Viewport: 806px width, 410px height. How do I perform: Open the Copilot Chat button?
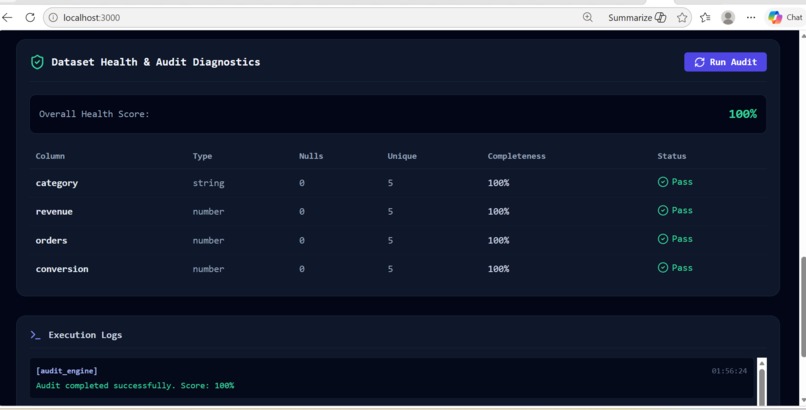(785, 17)
